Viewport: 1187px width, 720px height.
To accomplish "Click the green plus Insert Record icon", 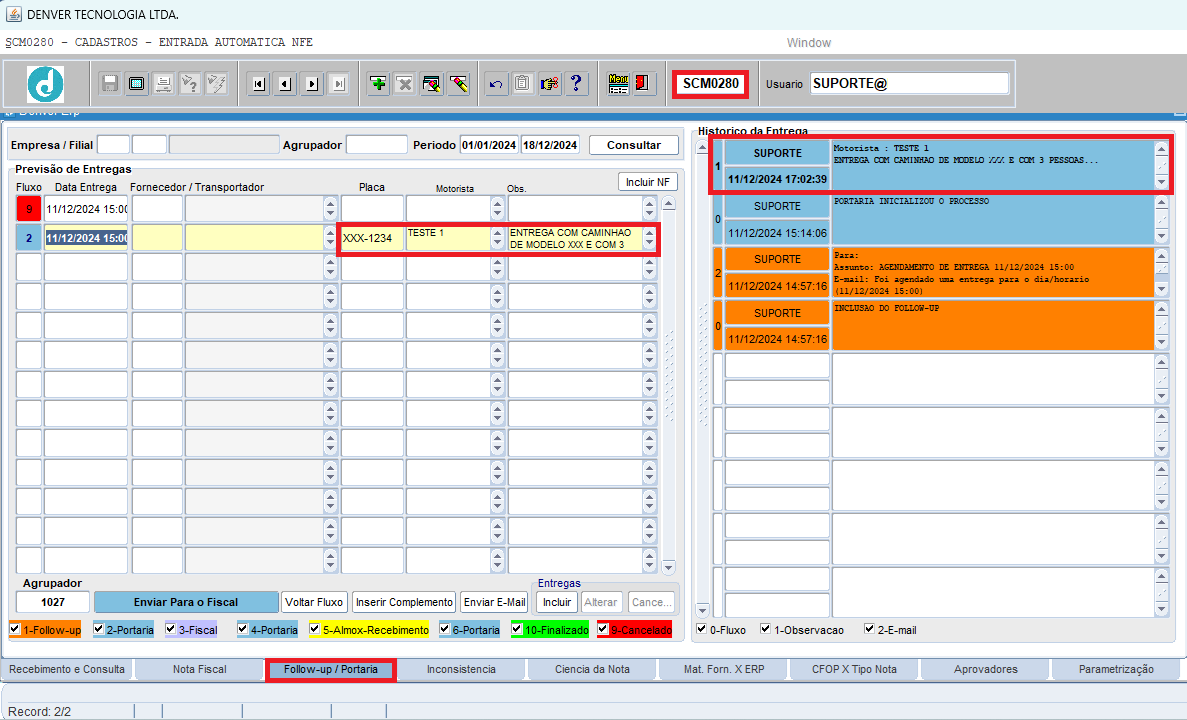I will point(378,83).
